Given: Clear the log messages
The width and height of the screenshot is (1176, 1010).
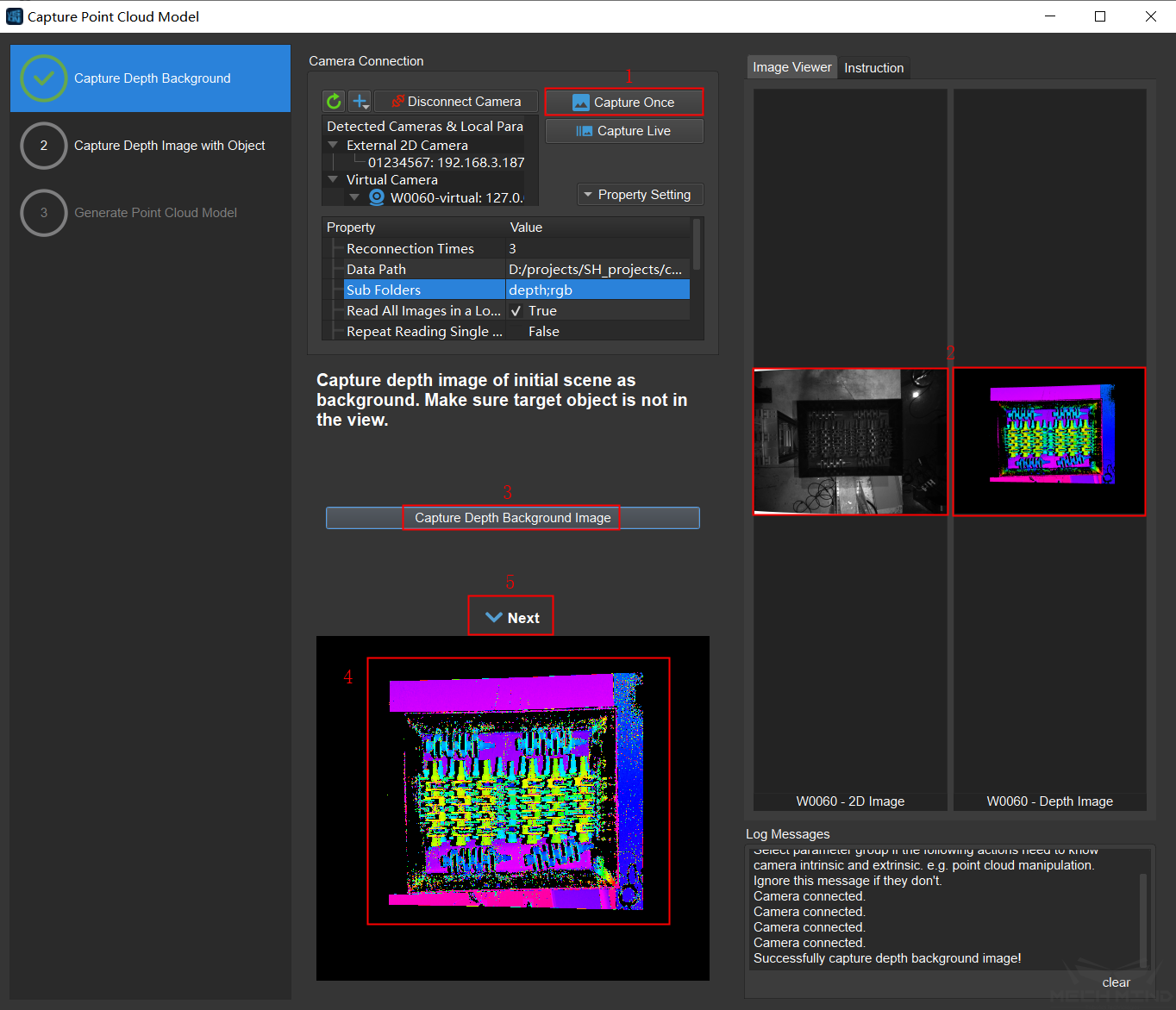Looking at the screenshot, I should (x=1116, y=982).
